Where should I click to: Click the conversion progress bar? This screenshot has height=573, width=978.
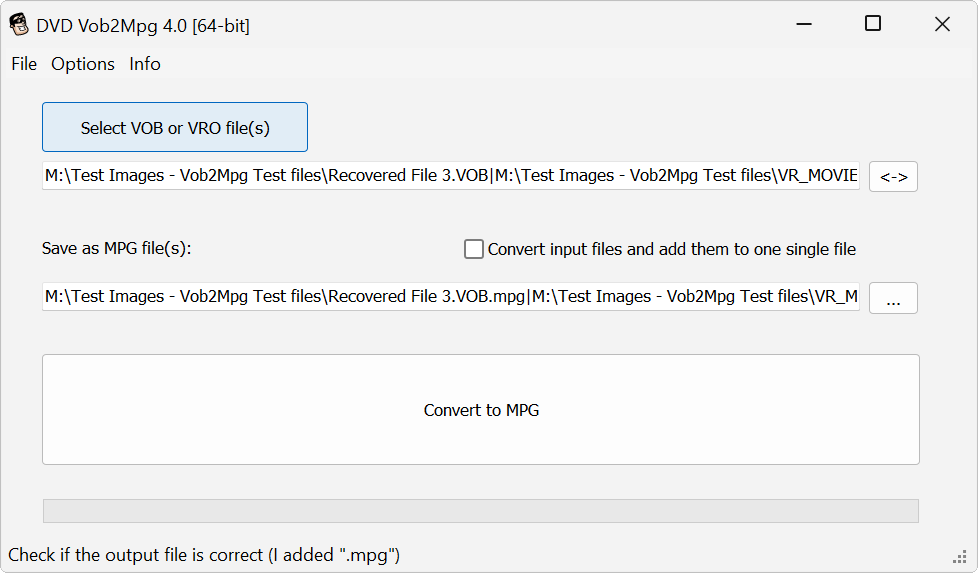click(x=481, y=510)
